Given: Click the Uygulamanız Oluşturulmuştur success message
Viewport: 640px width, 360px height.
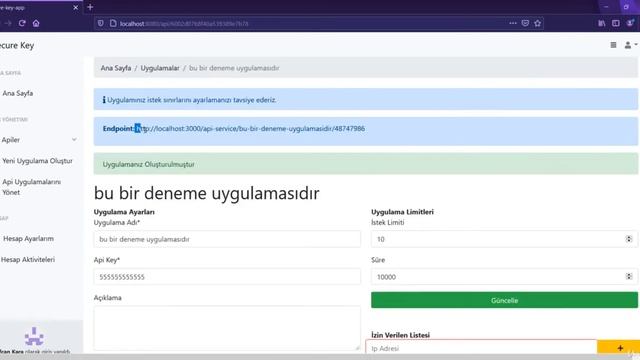Looking at the screenshot, I should click(x=366, y=164).
